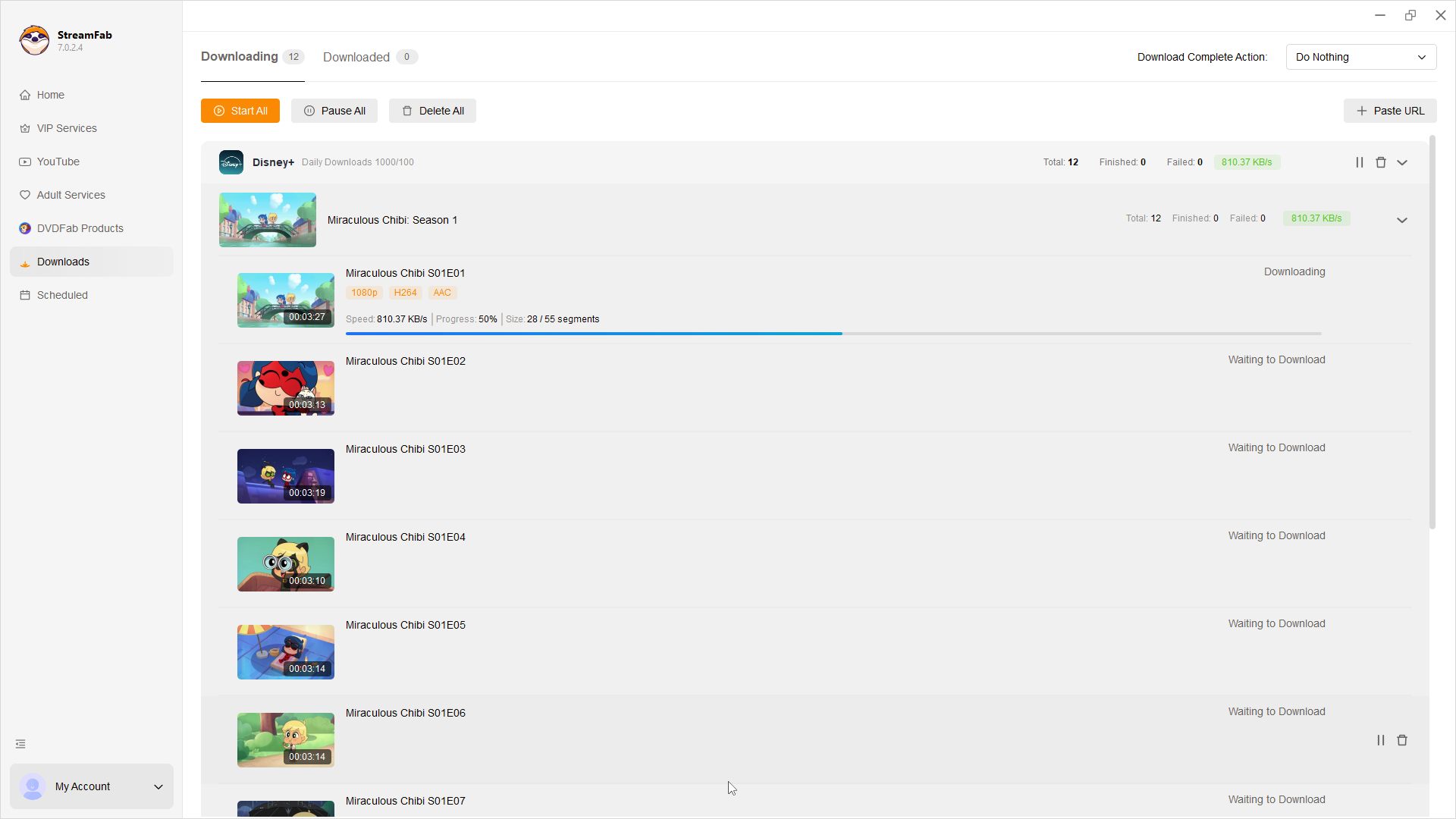Click the 12 count badge on Downloading

tap(293, 57)
